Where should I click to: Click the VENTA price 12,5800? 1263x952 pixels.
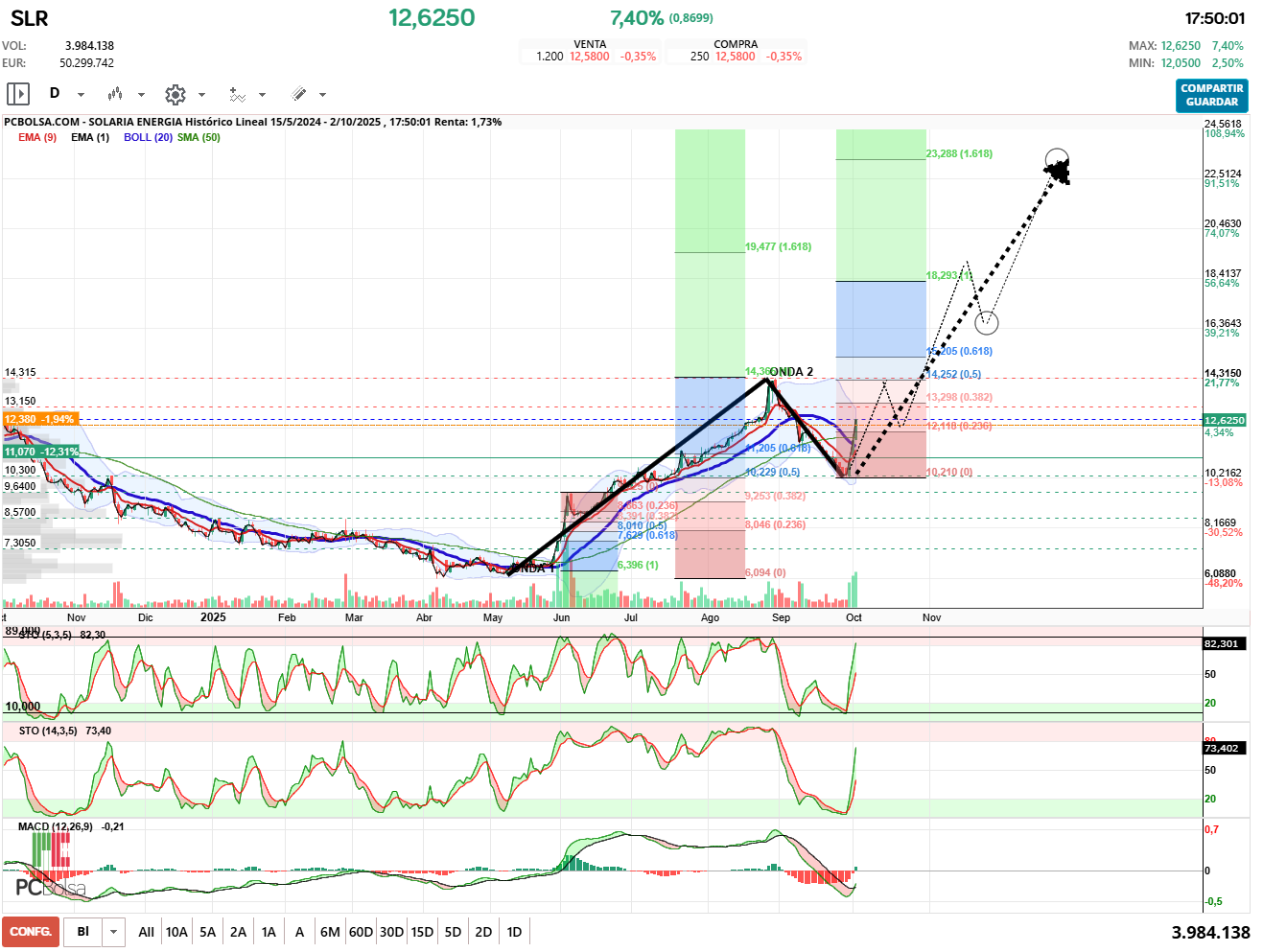pyautogui.click(x=589, y=57)
